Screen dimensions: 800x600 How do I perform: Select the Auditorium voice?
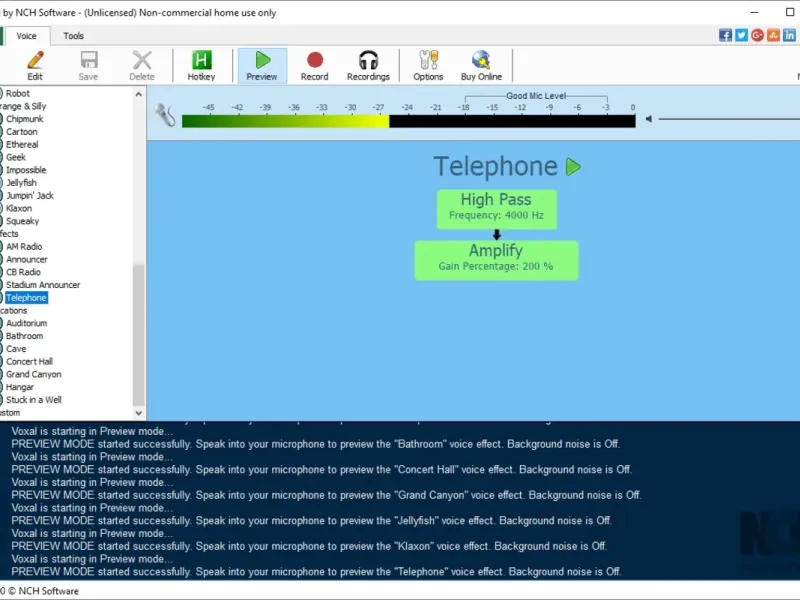click(27, 323)
